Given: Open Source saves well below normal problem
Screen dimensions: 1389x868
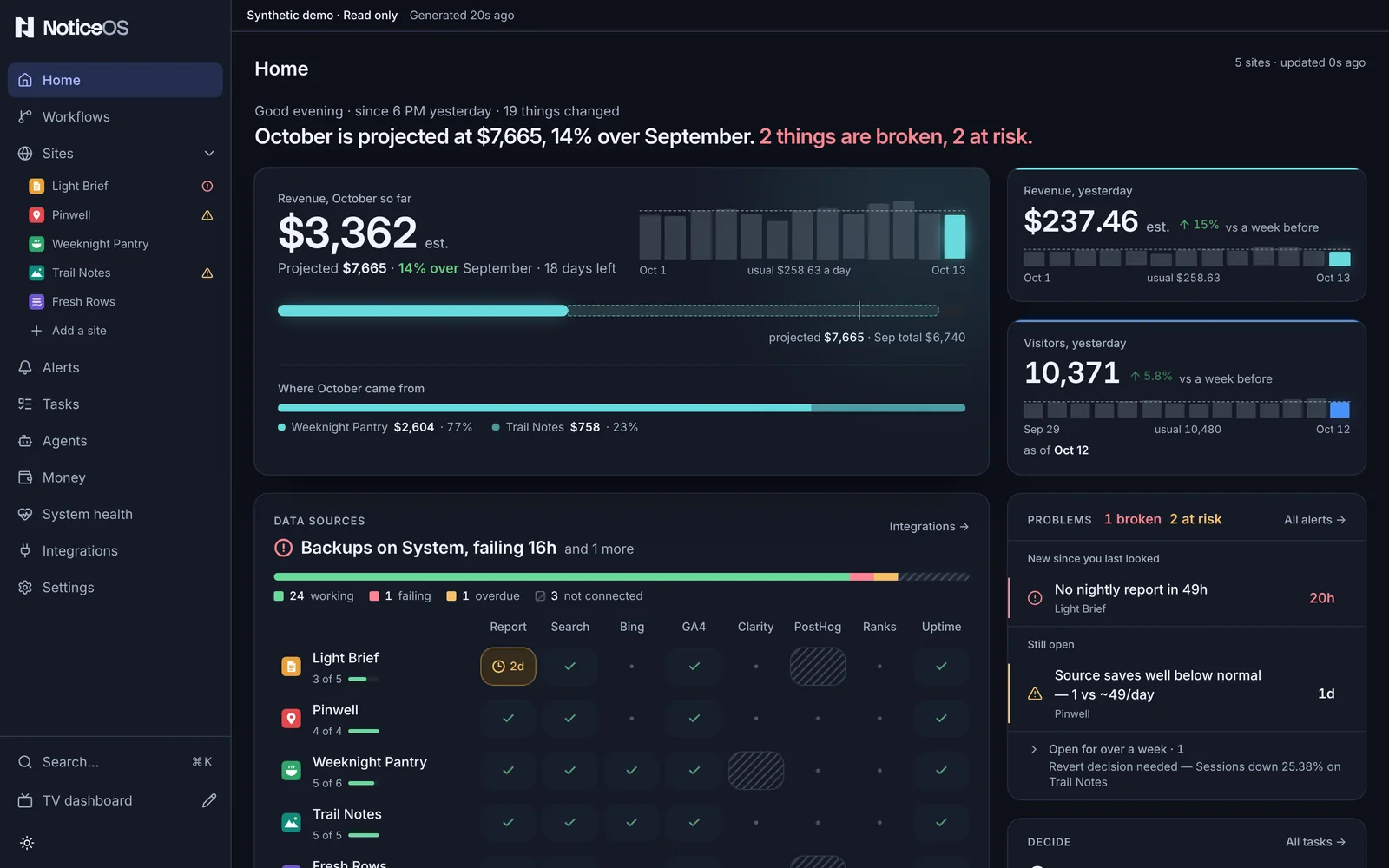Looking at the screenshot, I should 1186,694.
